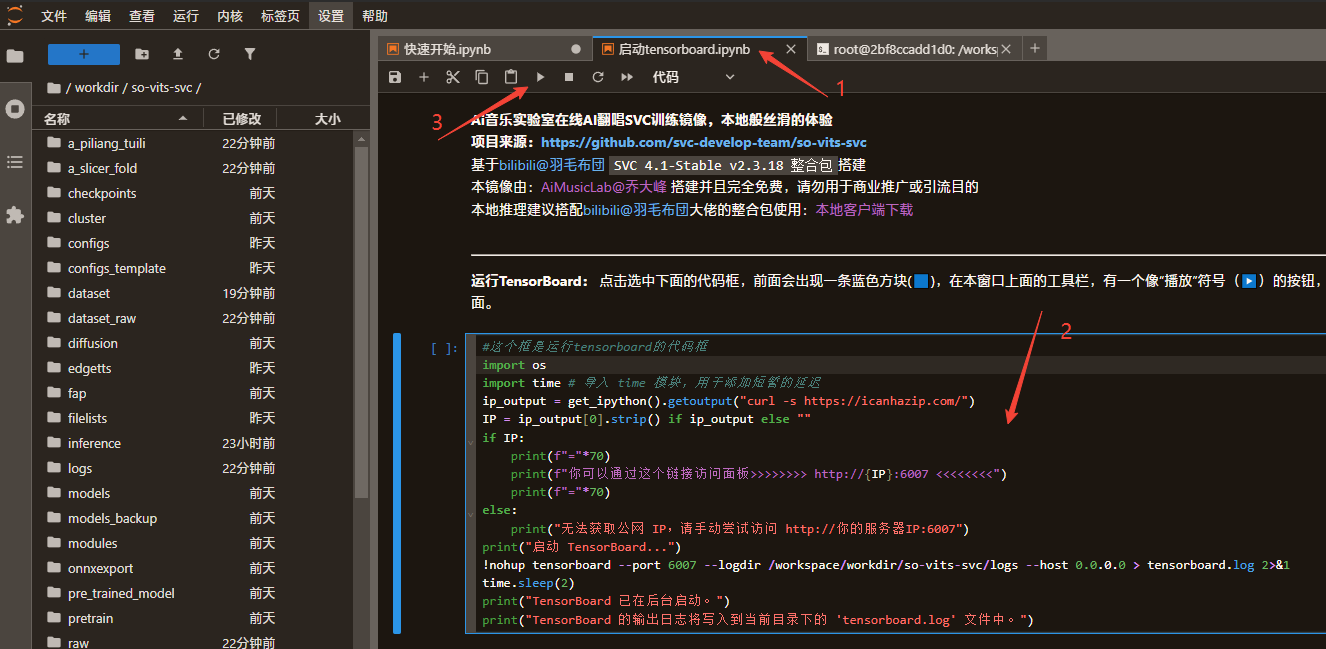Paste cell from clipboard icon
Image resolution: width=1326 pixels, height=649 pixels.
point(511,77)
